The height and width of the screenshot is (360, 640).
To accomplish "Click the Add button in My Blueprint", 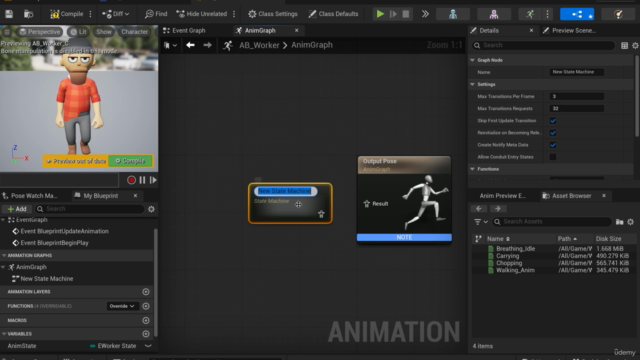I will tap(17, 209).
